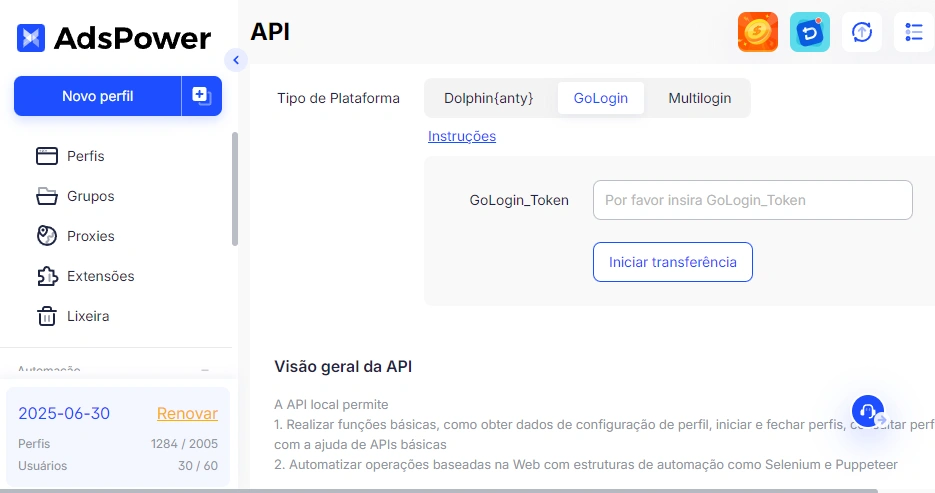The height and width of the screenshot is (493, 935).
Task: Click the Novo perfil button
Action: coord(97,96)
